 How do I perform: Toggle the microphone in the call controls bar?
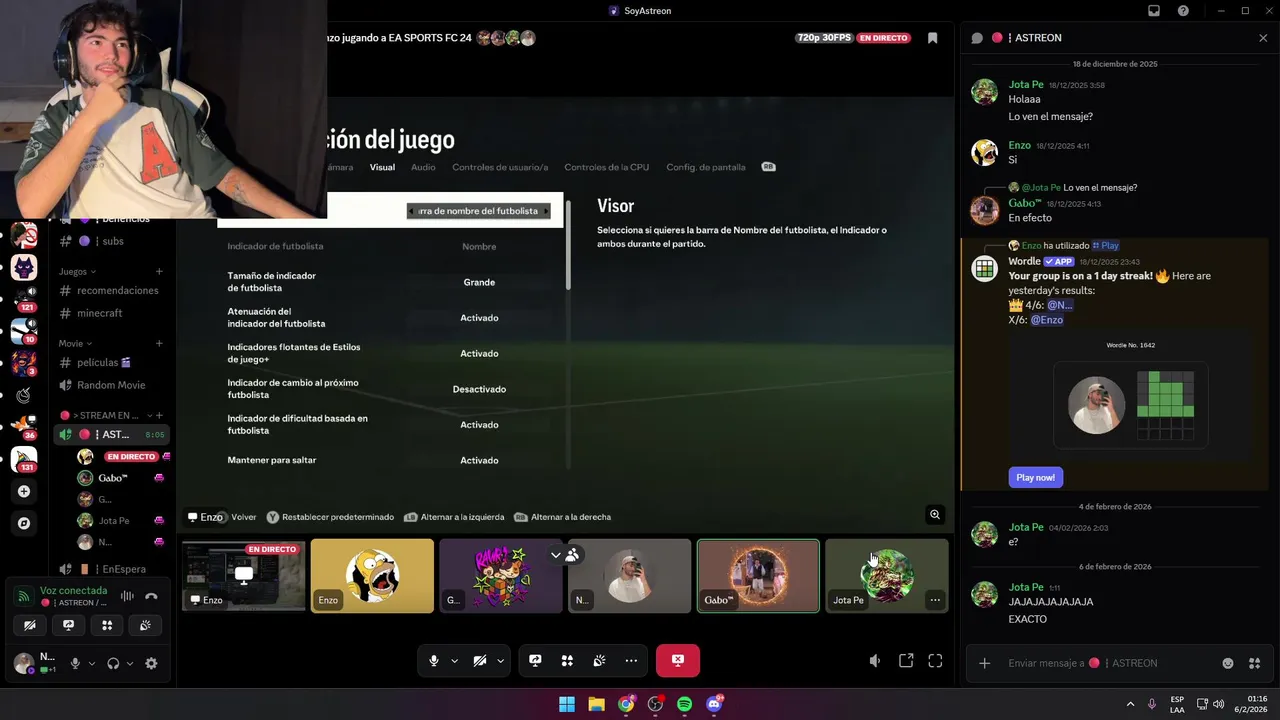pyautogui.click(x=434, y=661)
